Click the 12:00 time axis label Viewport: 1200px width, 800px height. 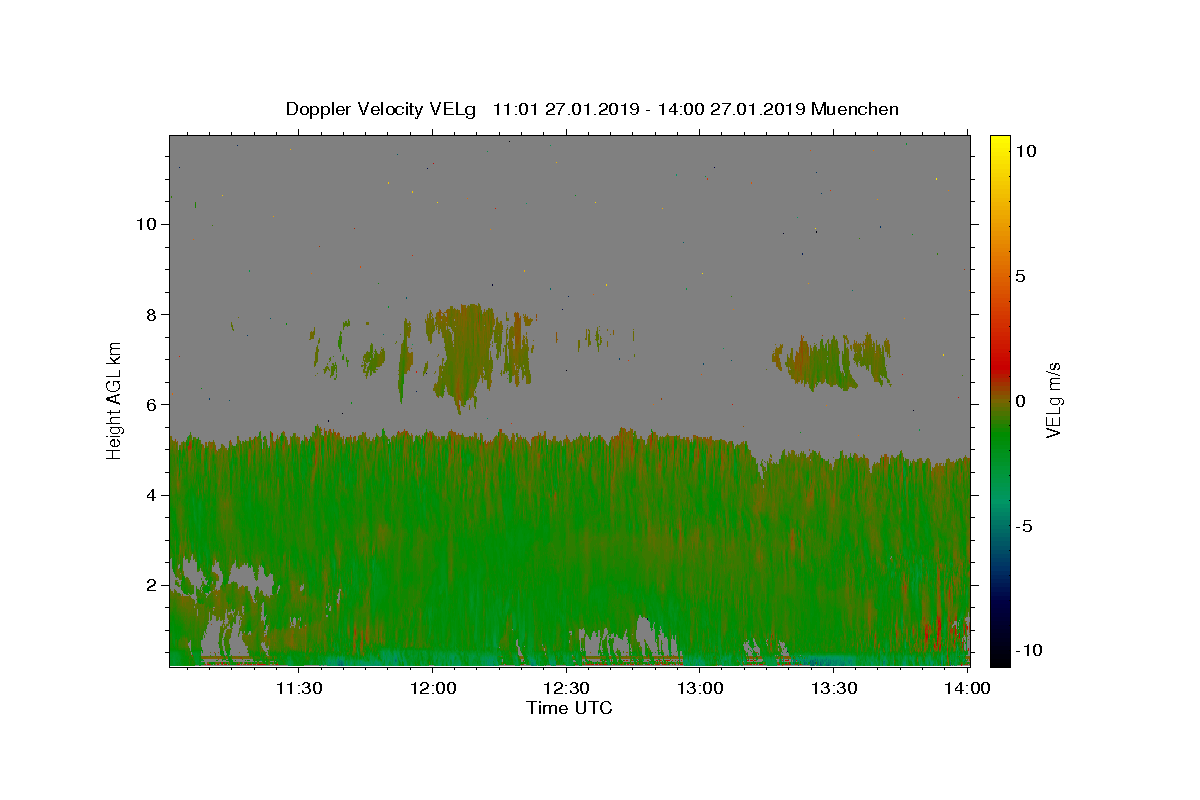tap(432, 688)
